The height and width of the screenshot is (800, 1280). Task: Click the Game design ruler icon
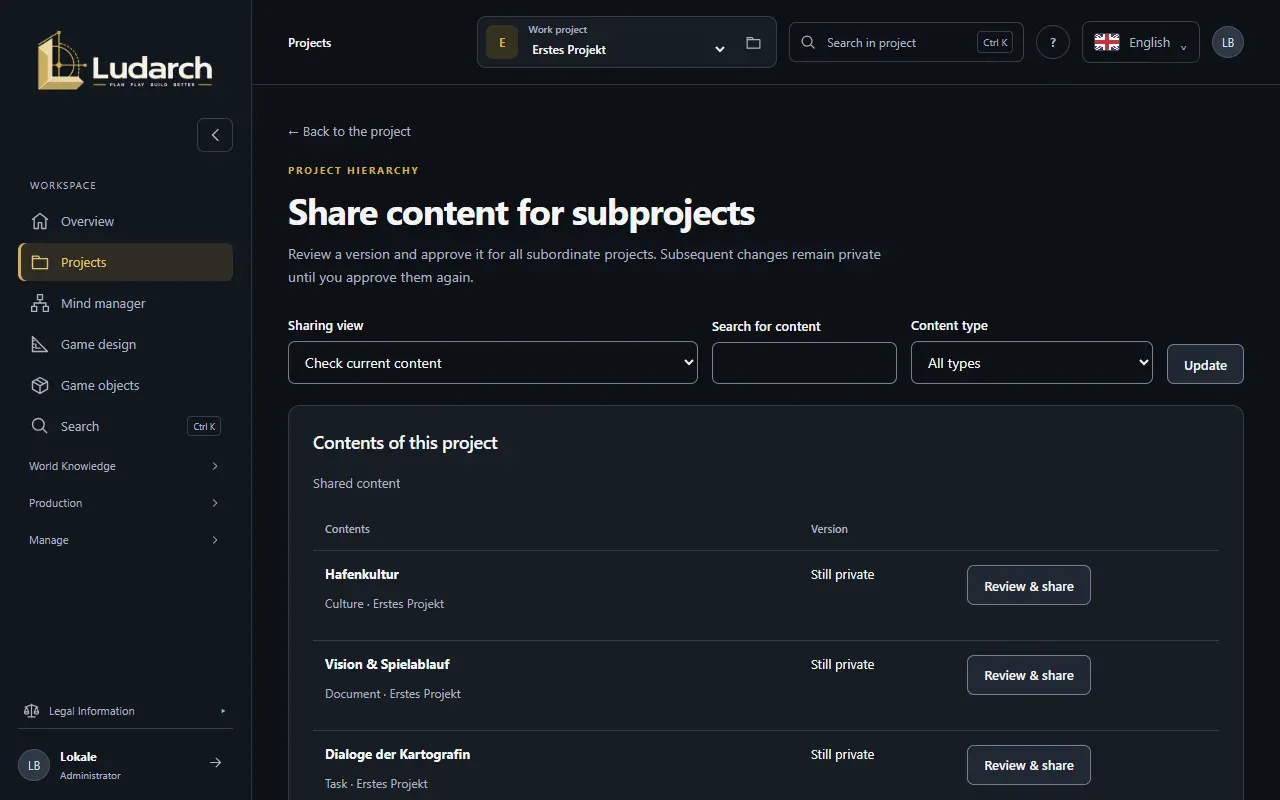[x=40, y=344]
